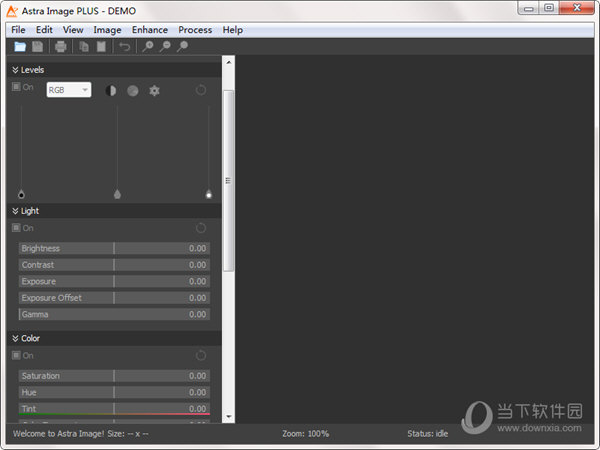Click the panel scrollbar down arrow

click(228, 416)
